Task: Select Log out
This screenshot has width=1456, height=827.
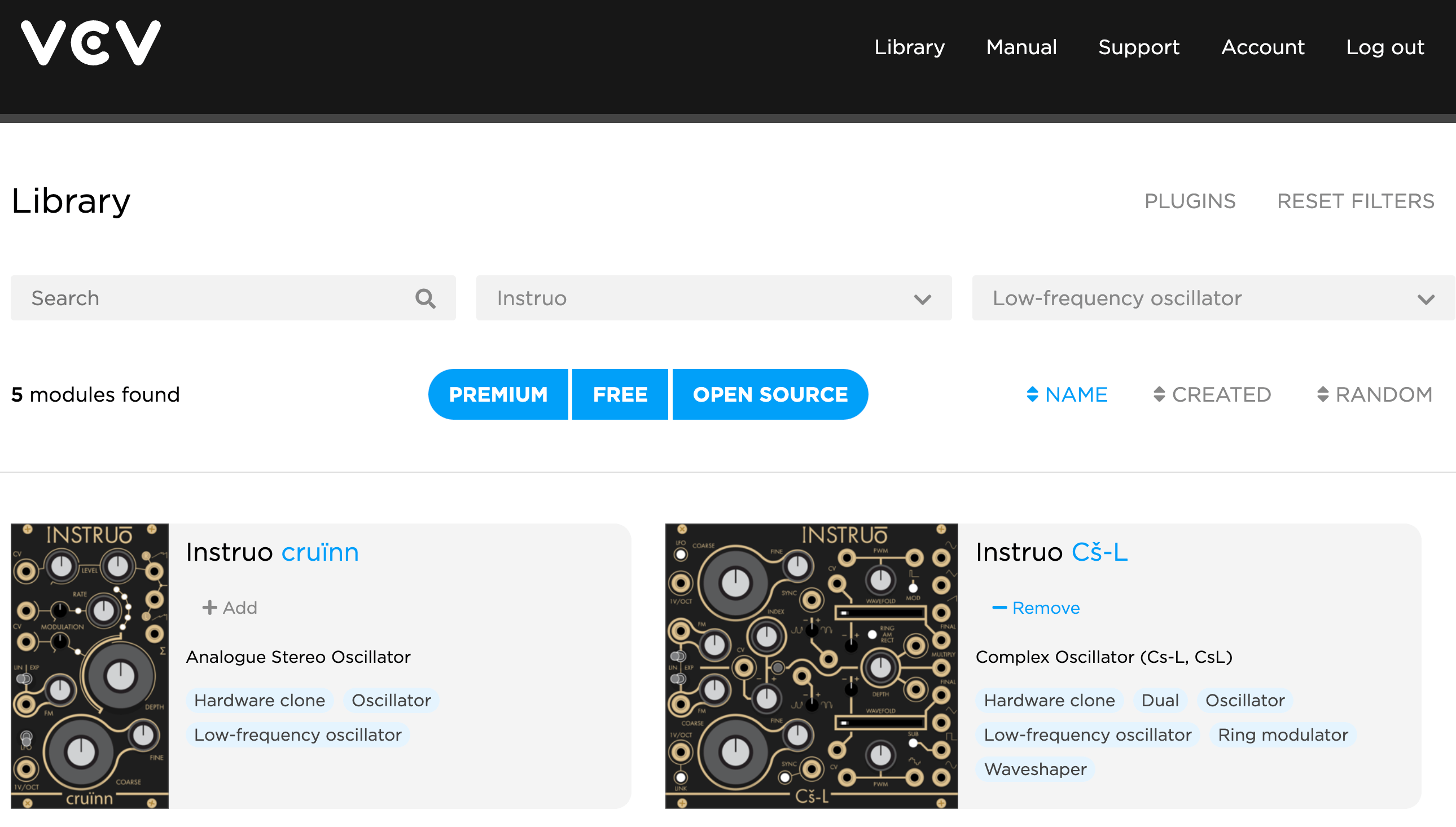Action: click(1385, 47)
